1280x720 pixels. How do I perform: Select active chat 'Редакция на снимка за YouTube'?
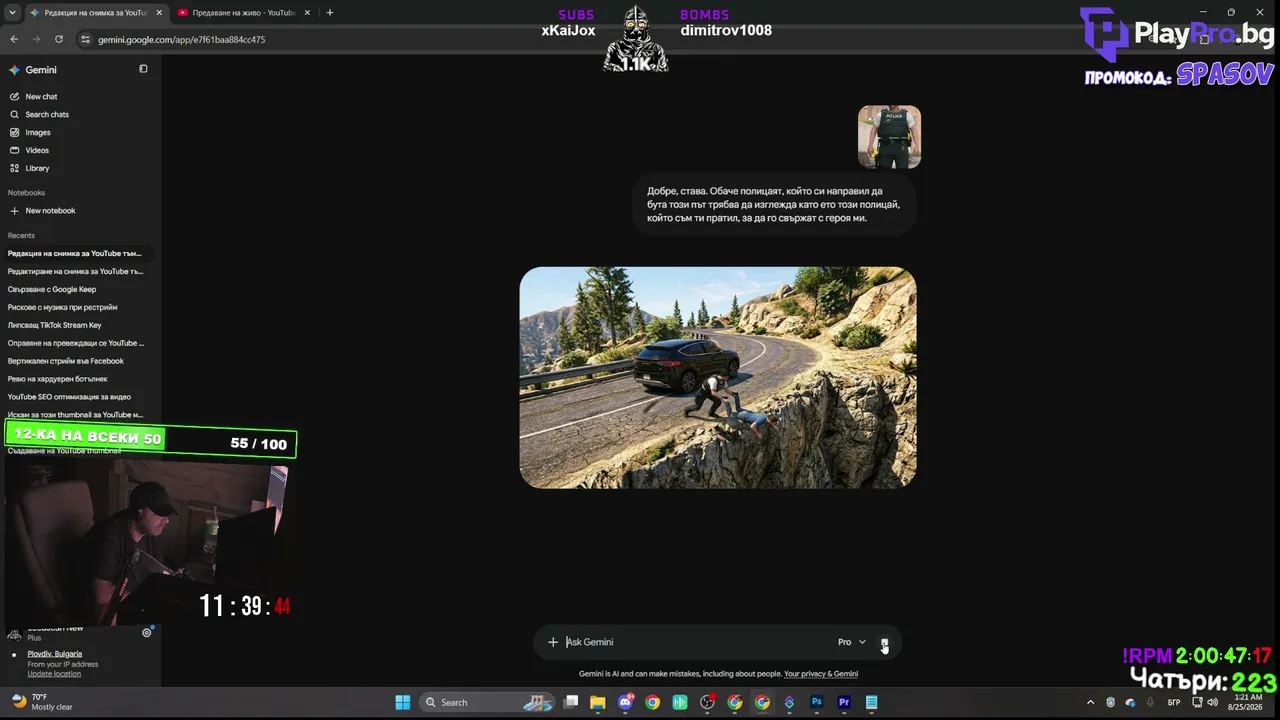[76, 254]
